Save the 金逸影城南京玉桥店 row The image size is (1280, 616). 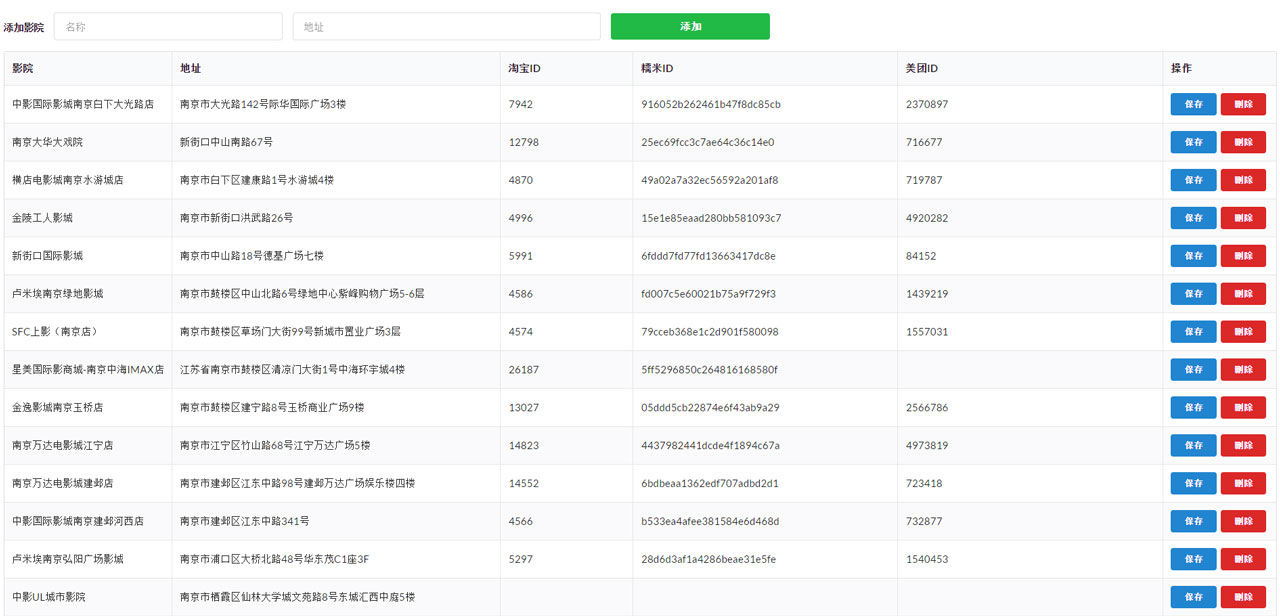[1193, 407]
